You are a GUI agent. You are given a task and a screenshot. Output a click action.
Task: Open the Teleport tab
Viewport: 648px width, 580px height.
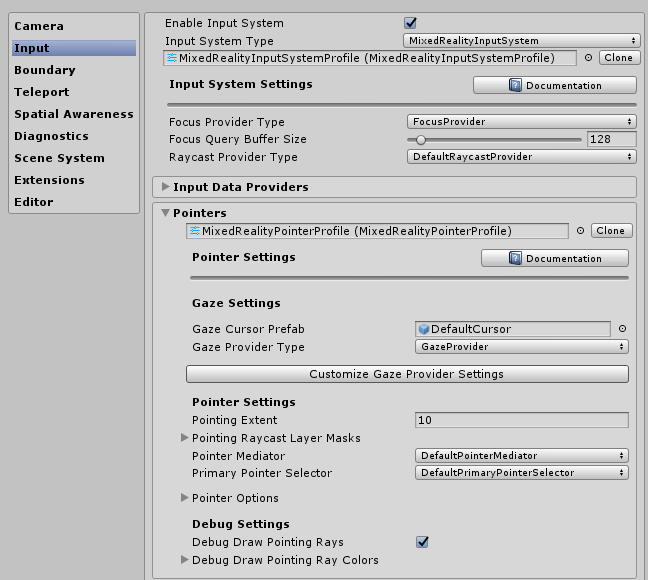(74, 92)
